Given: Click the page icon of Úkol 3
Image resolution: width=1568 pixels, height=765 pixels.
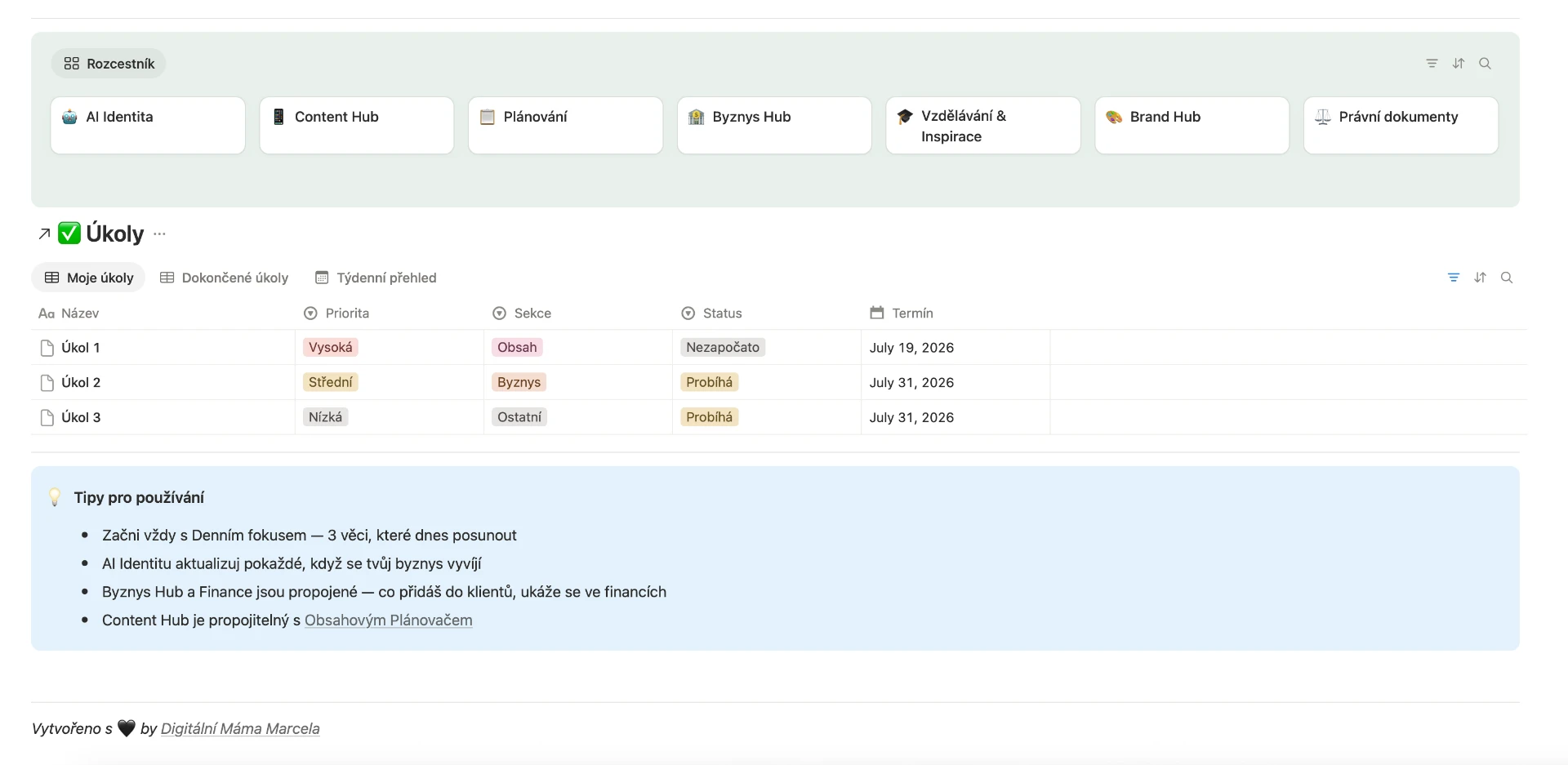Looking at the screenshot, I should (x=47, y=418).
